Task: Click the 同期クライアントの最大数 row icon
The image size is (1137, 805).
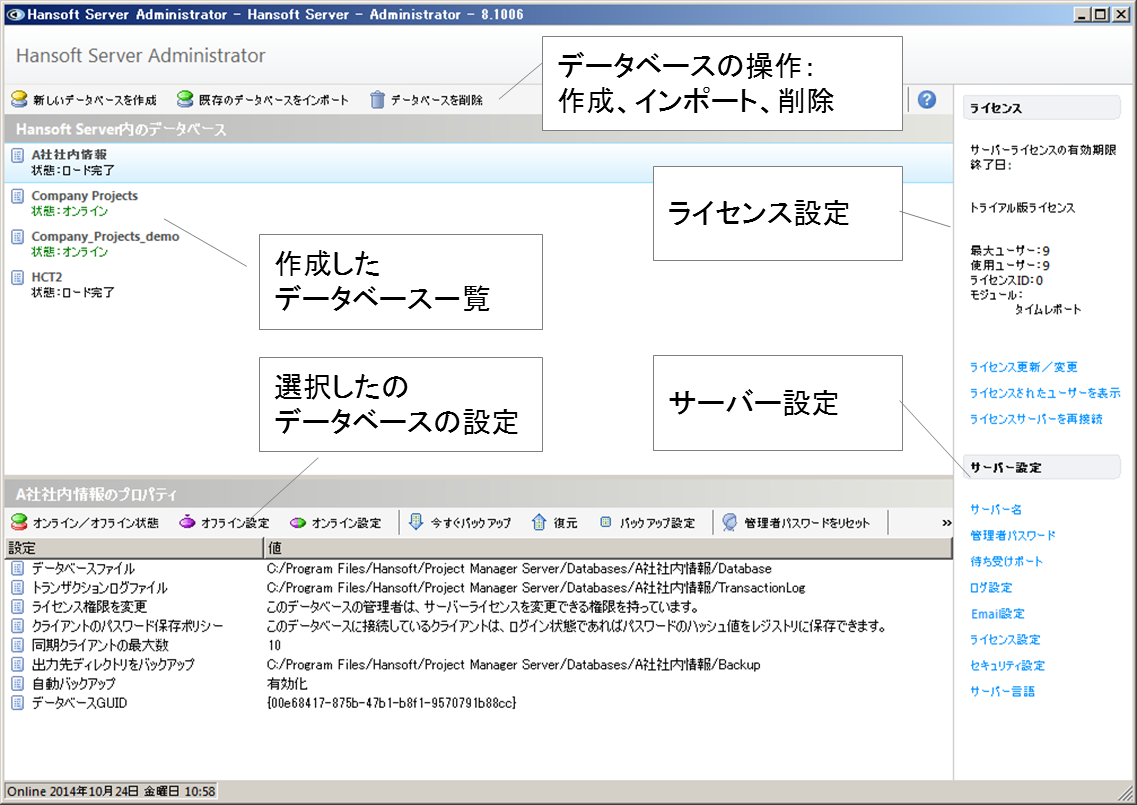Action: click(18, 645)
